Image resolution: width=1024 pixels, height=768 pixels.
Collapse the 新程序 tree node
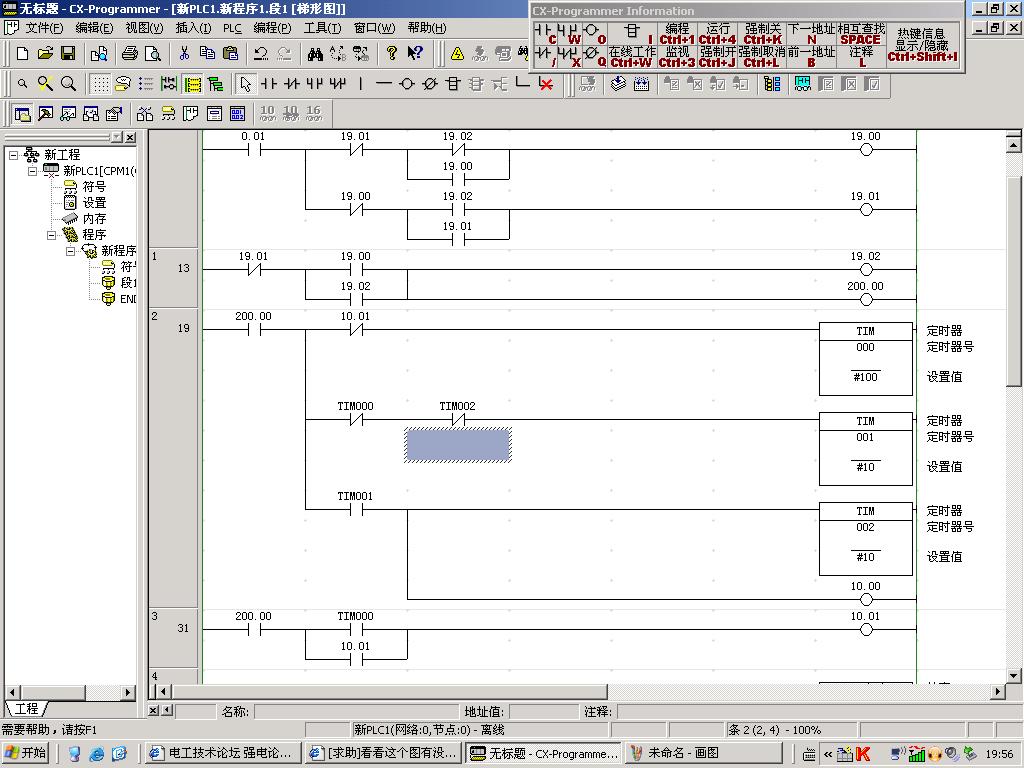click(70, 251)
